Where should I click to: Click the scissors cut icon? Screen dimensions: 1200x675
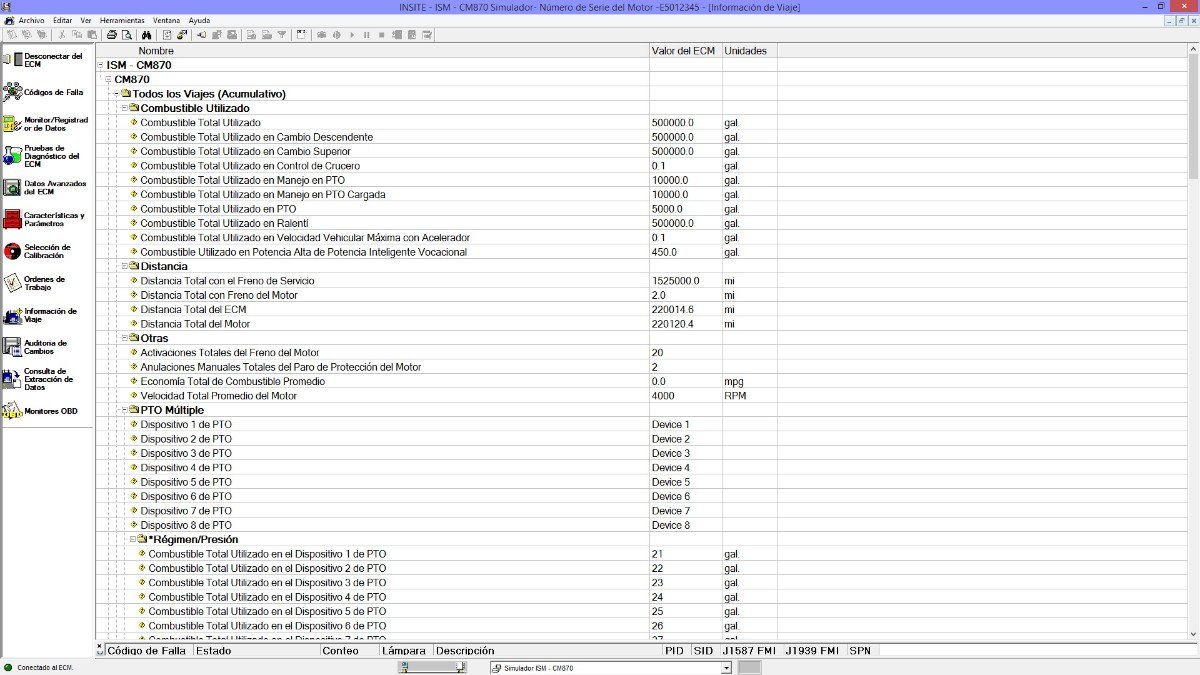[64, 35]
